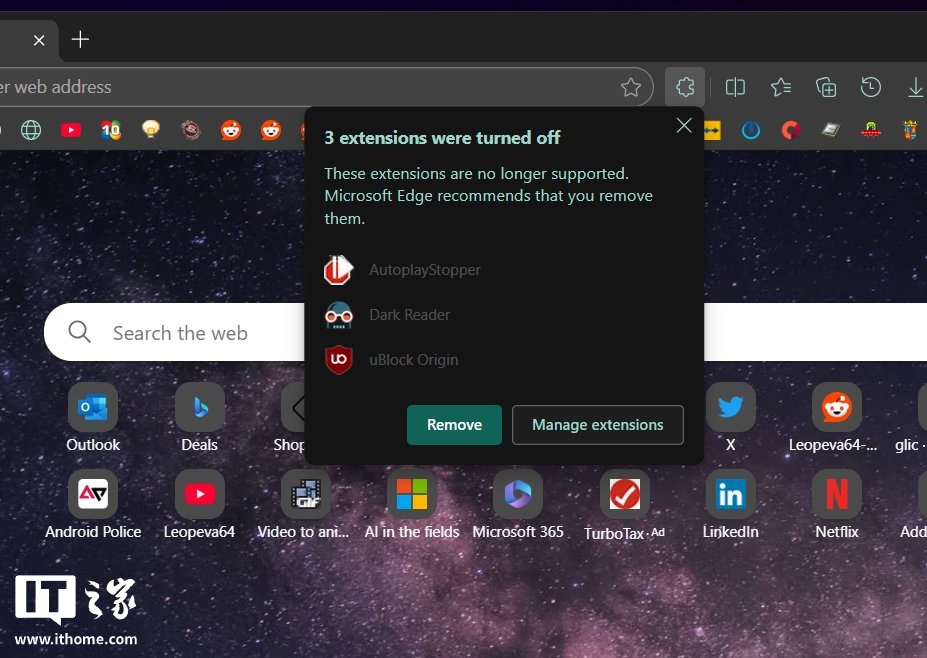Remove the unsupported extensions

pyautogui.click(x=454, y=425)
